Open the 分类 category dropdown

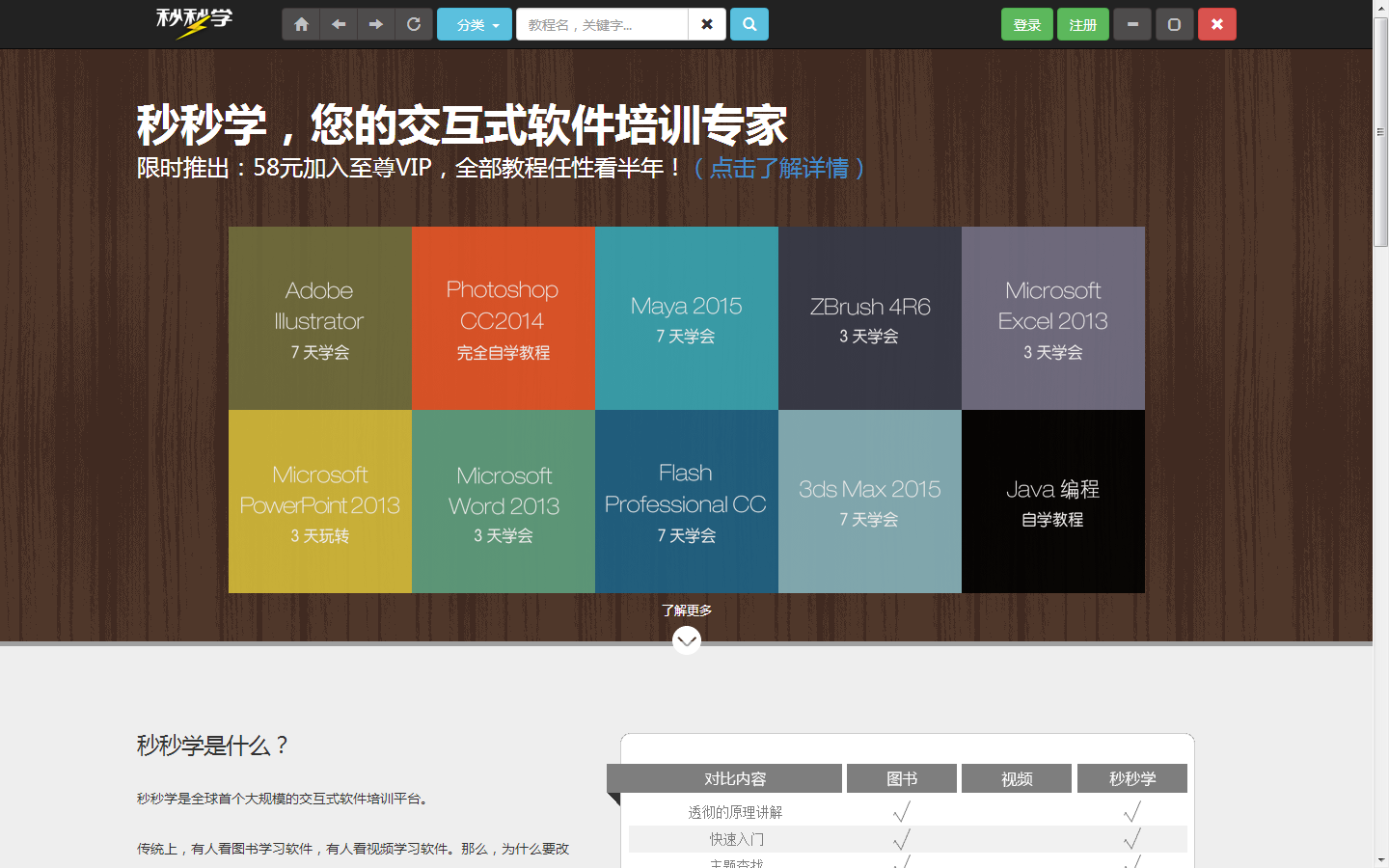475,23
